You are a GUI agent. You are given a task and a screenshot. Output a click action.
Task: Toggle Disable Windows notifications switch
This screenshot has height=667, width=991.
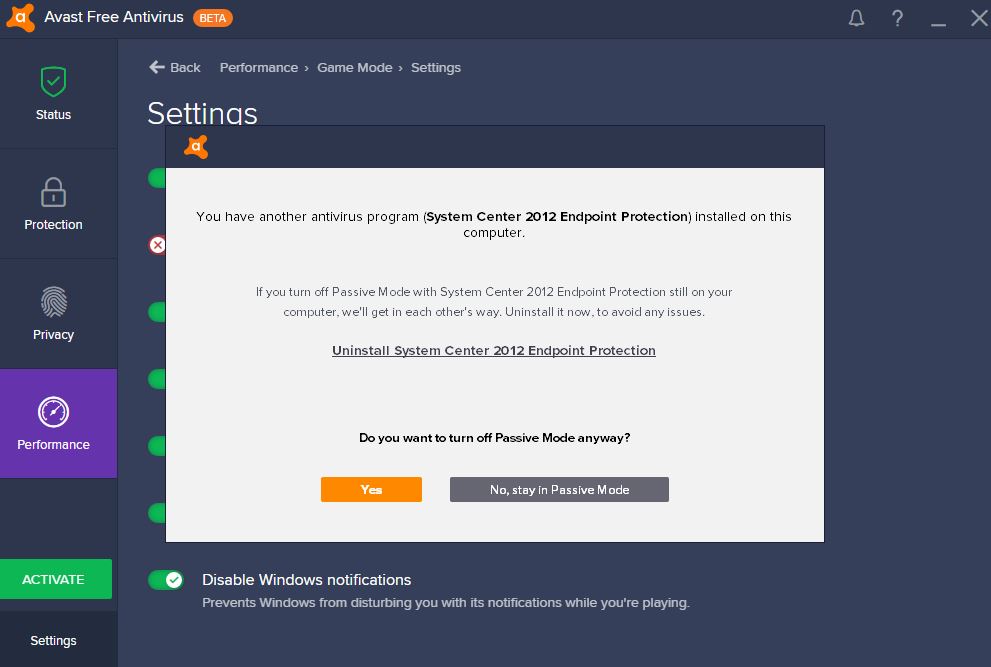tap(165, 580)
